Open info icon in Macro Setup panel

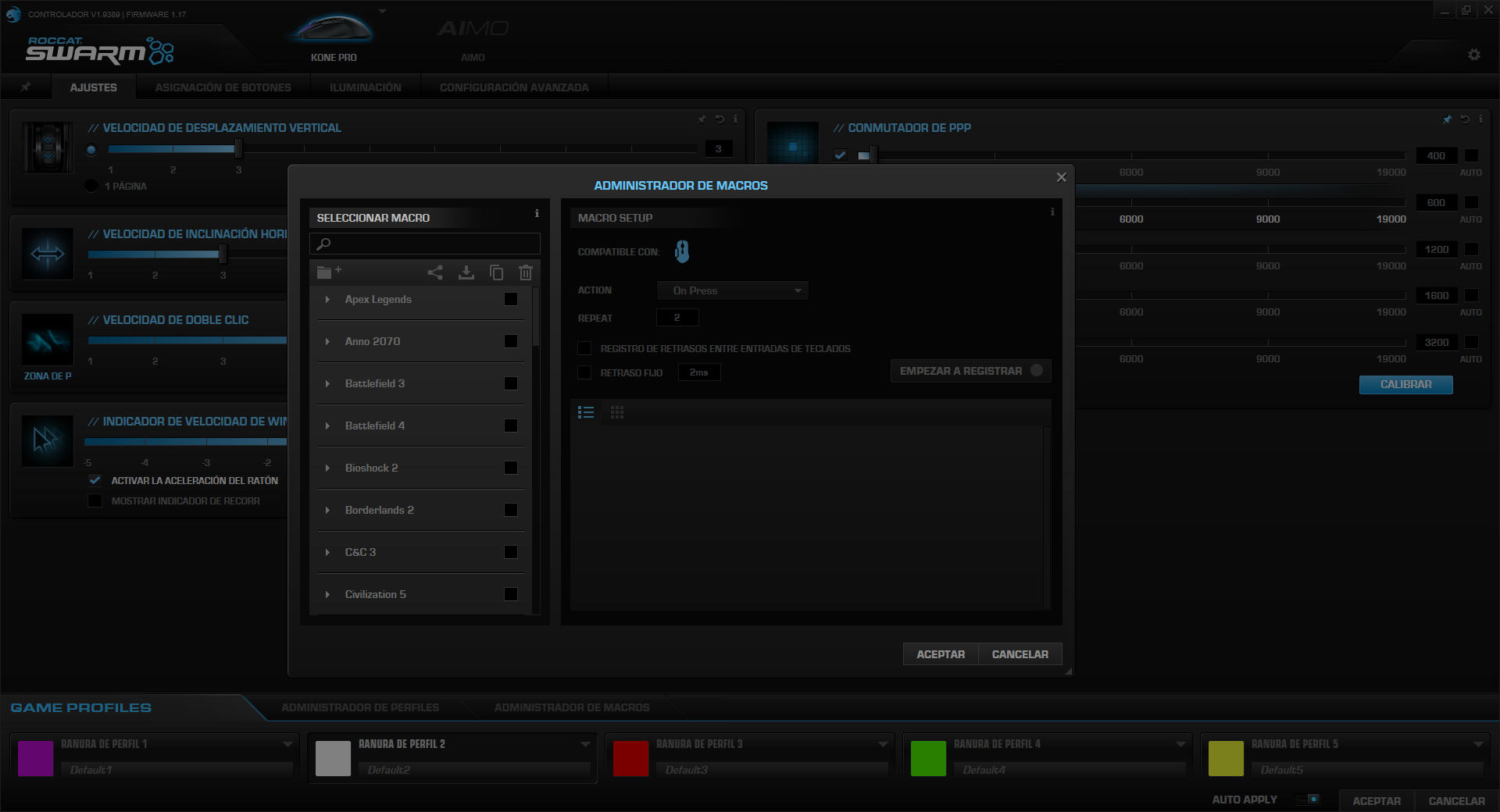[x=1052, y=212]
